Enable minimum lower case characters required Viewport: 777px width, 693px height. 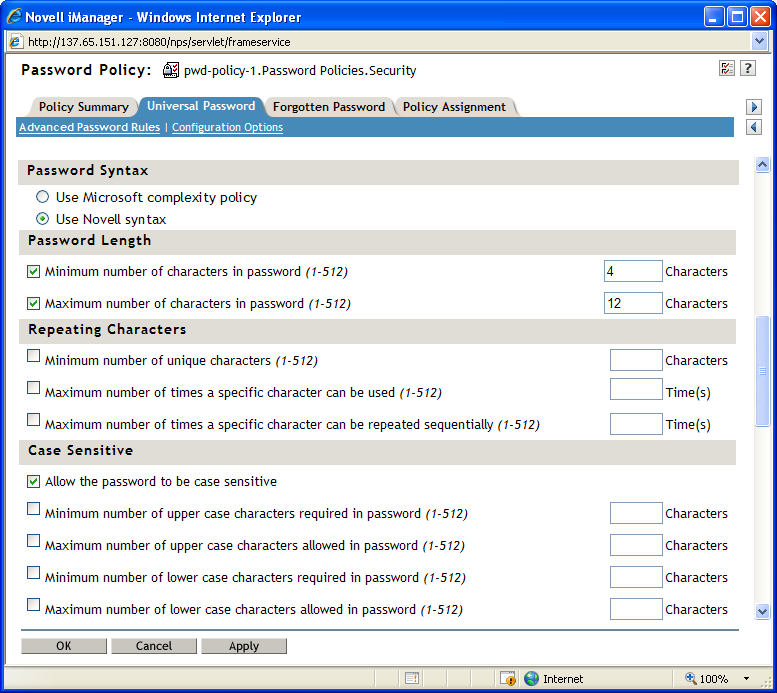click(x=33, y=573)
